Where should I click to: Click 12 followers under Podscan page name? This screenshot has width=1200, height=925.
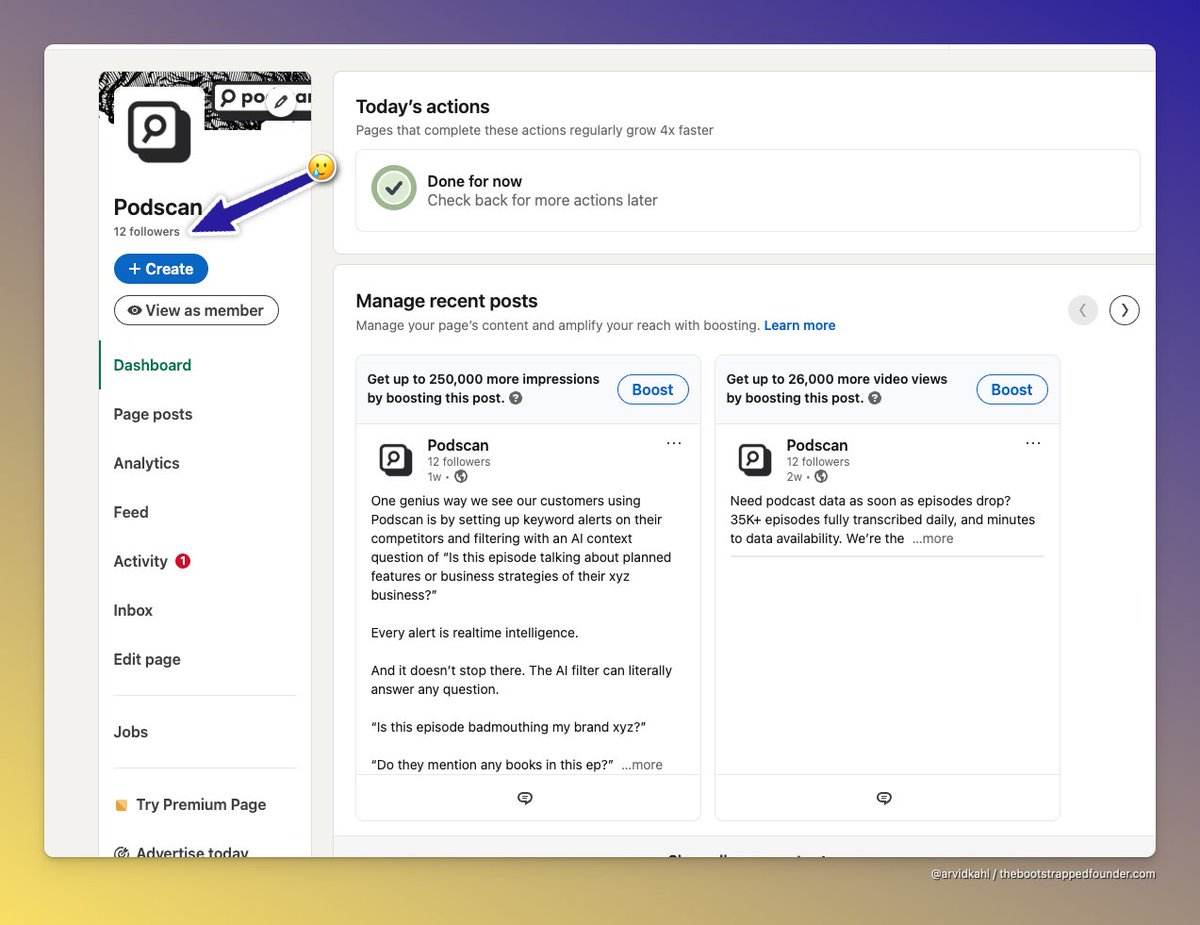(147, 232)
